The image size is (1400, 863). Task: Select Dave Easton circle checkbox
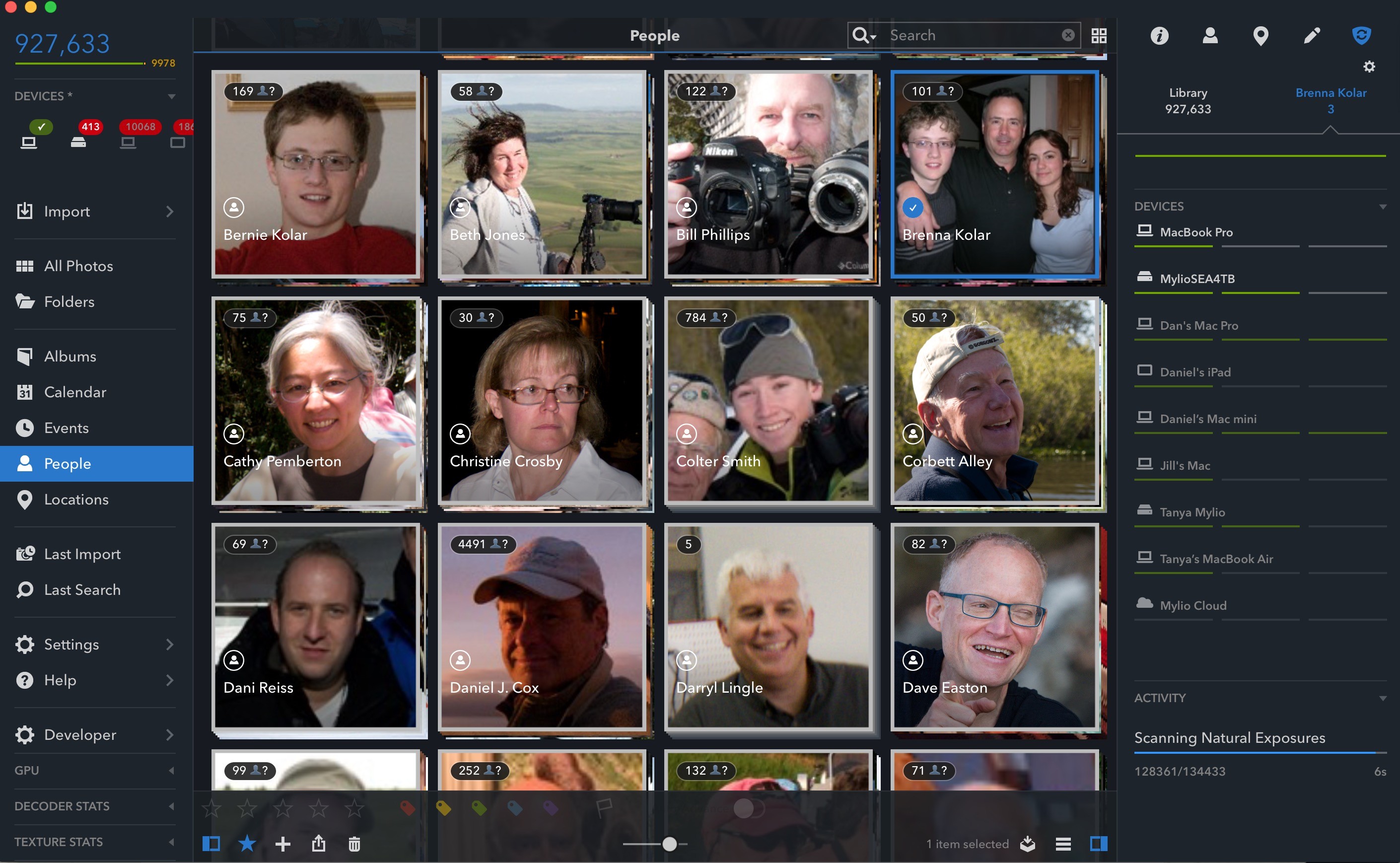[x=913, y=660]
